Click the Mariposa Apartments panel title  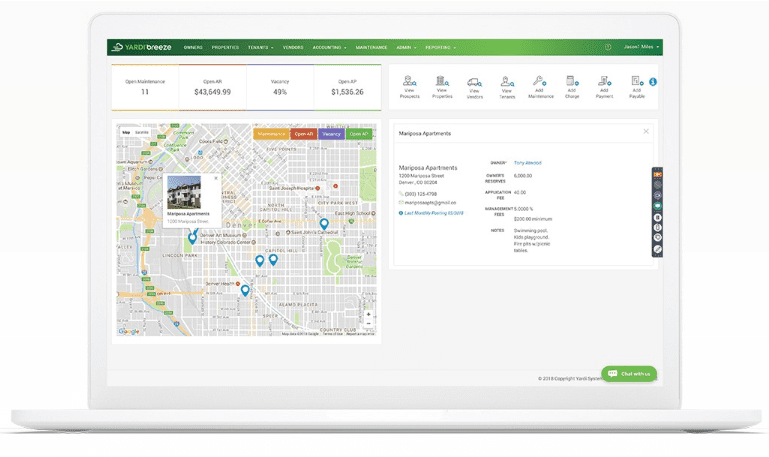[x=424, y=133]
